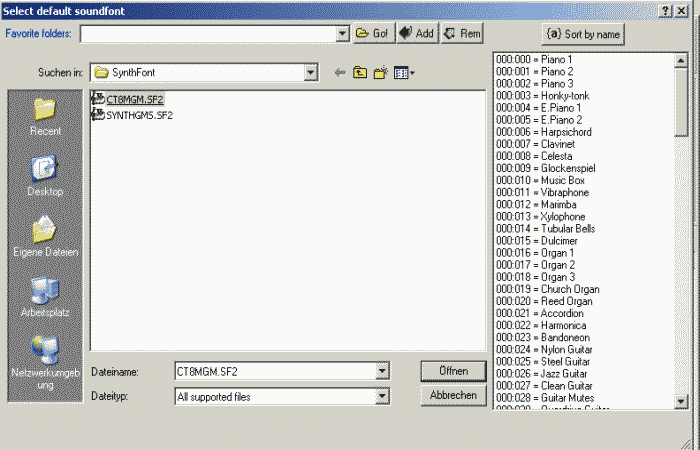
Task: Open Eigene Dateien folder shortcut
Action: pyautogui.click(x=46, y=237)
